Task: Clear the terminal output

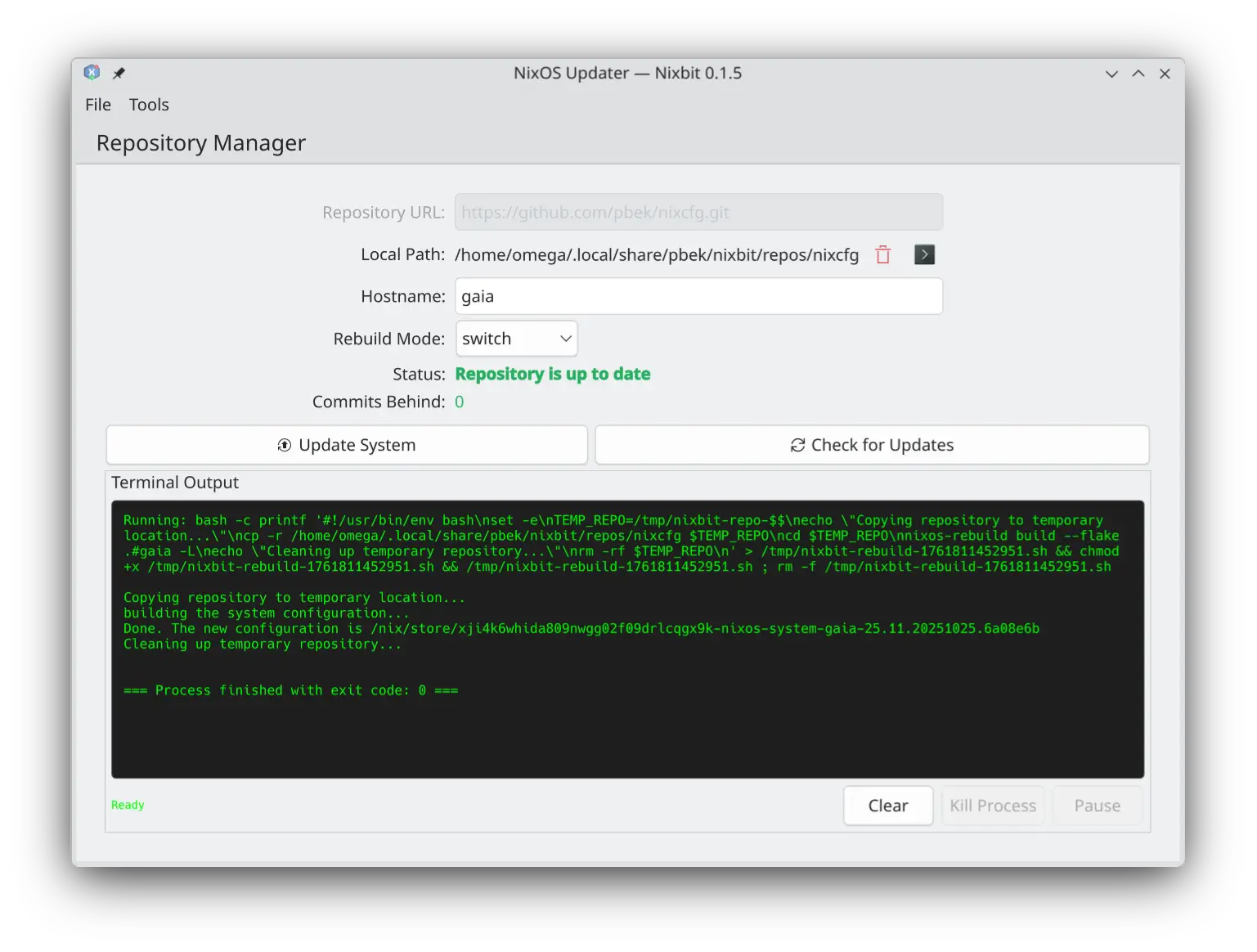Action: (x=888, y=805)
